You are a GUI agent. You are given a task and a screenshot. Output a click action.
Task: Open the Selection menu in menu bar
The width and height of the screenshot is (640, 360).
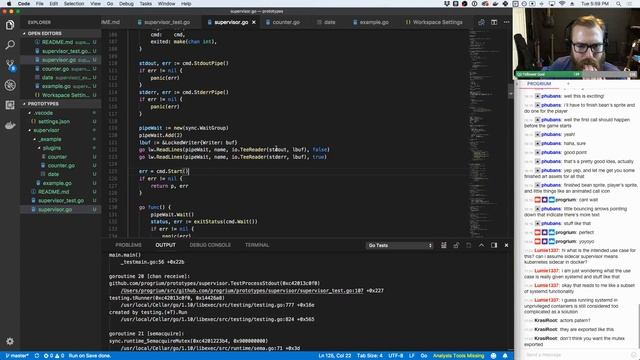click(74, 3)
